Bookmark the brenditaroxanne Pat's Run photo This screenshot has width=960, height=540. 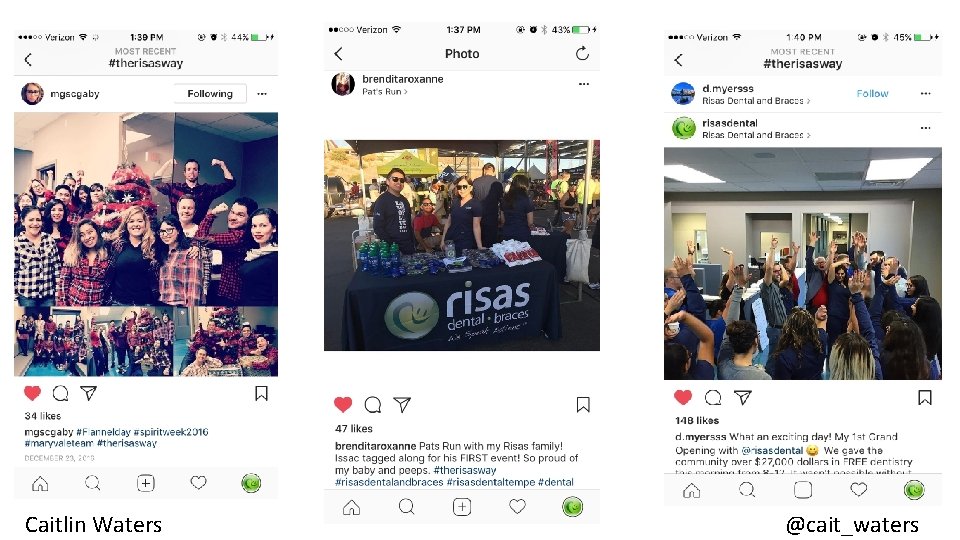(583, 405)
